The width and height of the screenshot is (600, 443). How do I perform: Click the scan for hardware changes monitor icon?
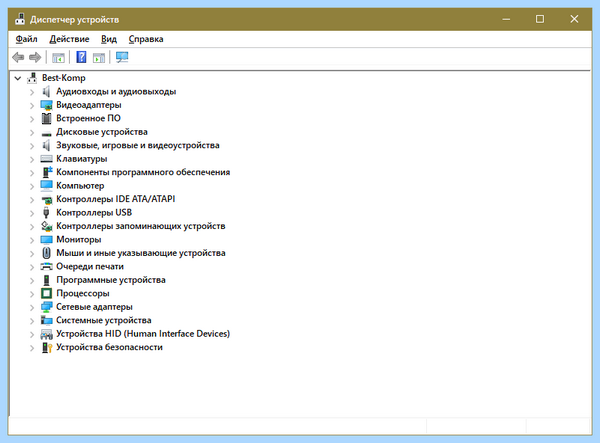[x=122, y=57]
